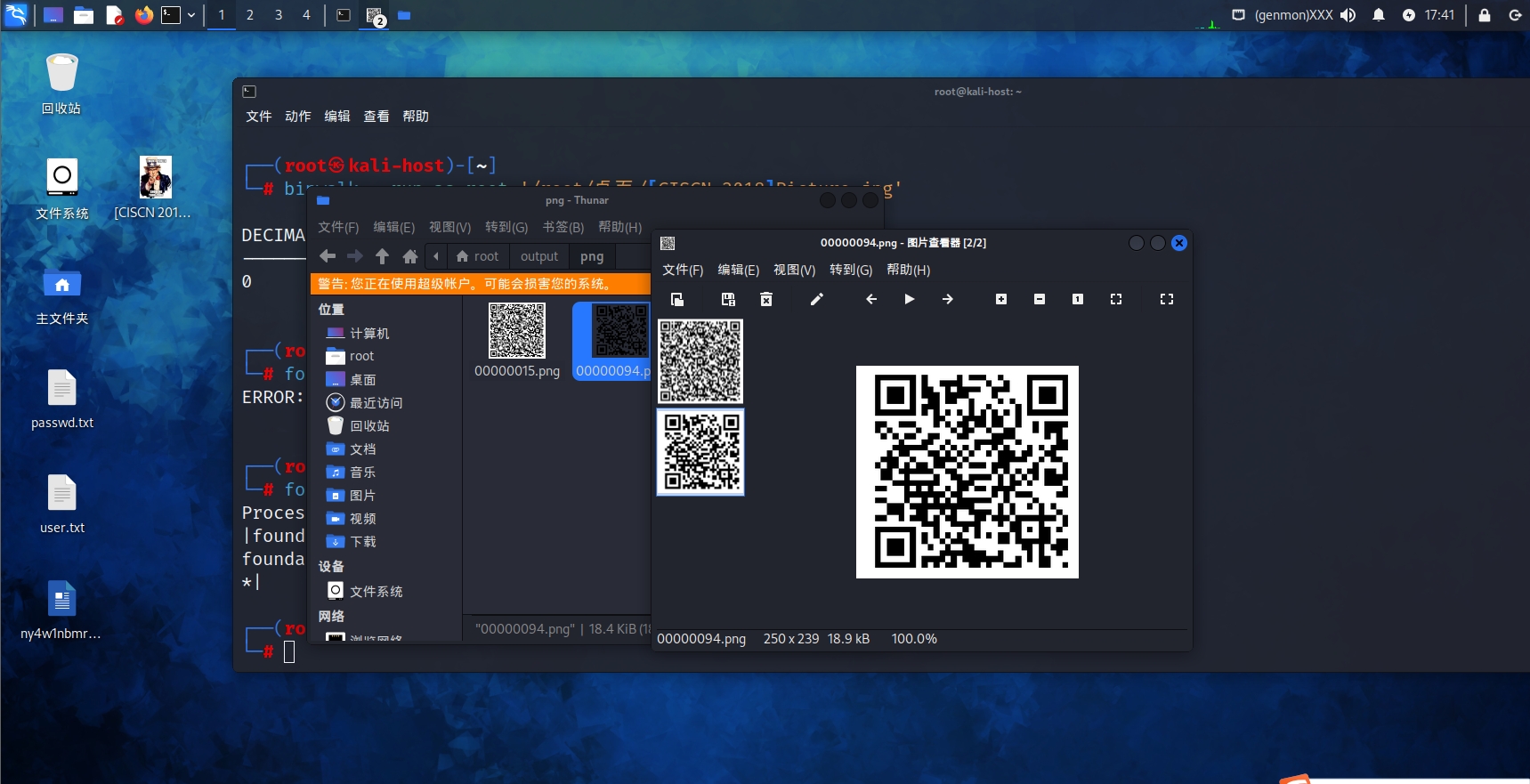Click Thunar forward navigation arrow

pyautogui.click(x=355, y=256)
